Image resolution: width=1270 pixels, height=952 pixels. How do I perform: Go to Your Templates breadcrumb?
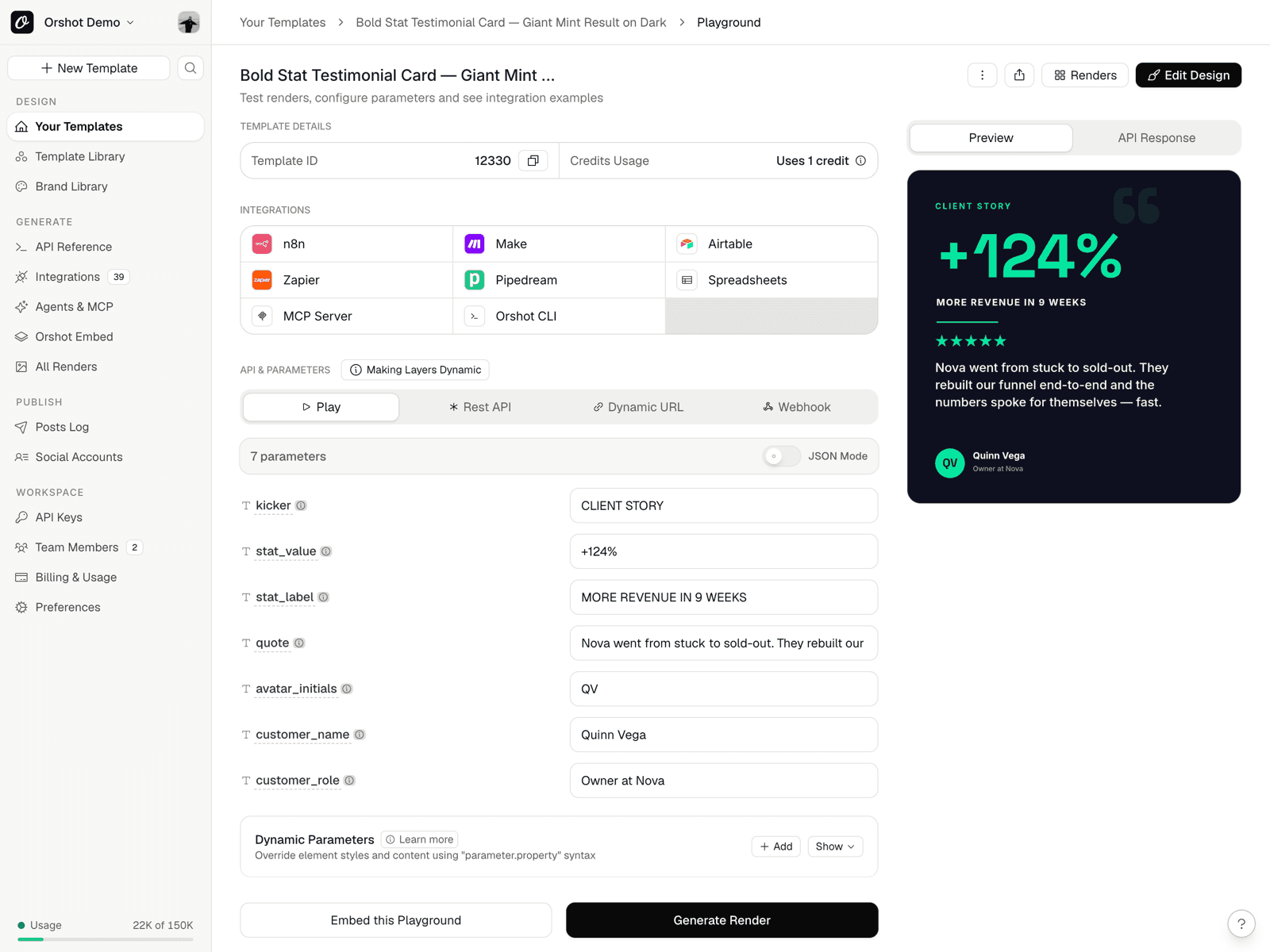coord(283,22)
